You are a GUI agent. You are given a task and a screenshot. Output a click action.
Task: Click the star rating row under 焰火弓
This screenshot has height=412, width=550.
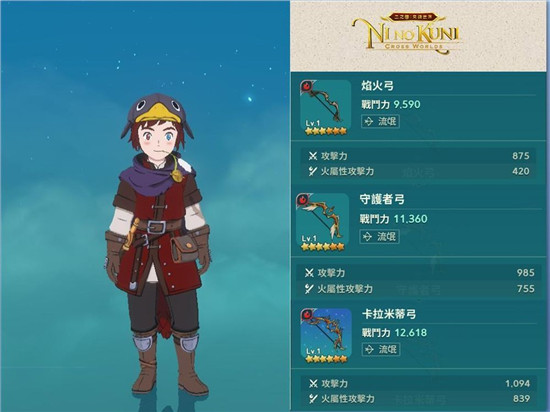click(x=326, y=131)
